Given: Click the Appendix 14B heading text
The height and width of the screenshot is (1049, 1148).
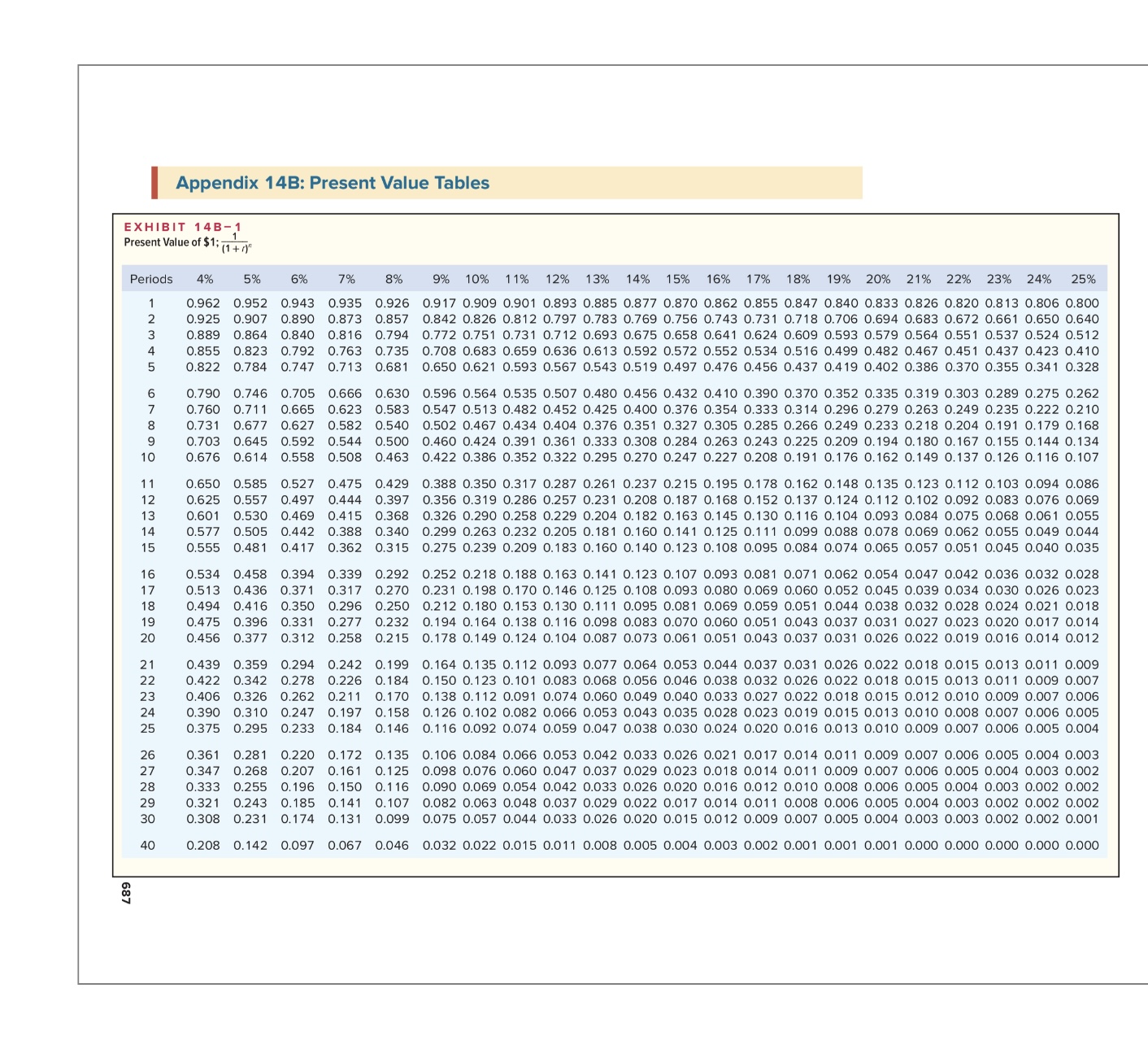Looking at the screenshot, I should [332, 183].
